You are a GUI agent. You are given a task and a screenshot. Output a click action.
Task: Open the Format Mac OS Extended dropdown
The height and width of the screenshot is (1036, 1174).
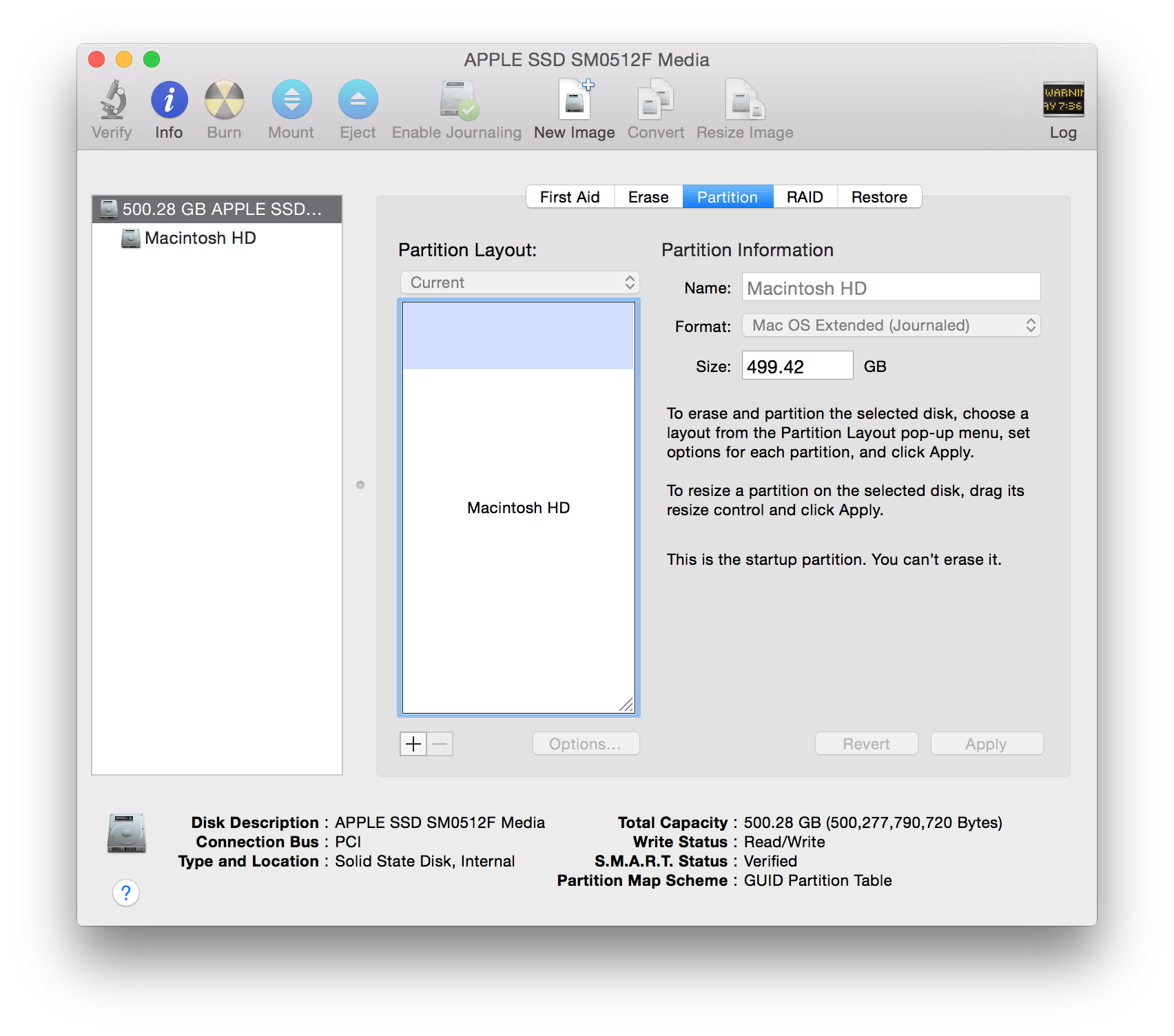891,326
